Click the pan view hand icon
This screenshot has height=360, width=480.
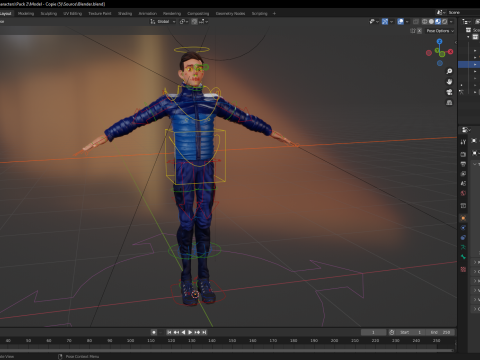[449, 81]
